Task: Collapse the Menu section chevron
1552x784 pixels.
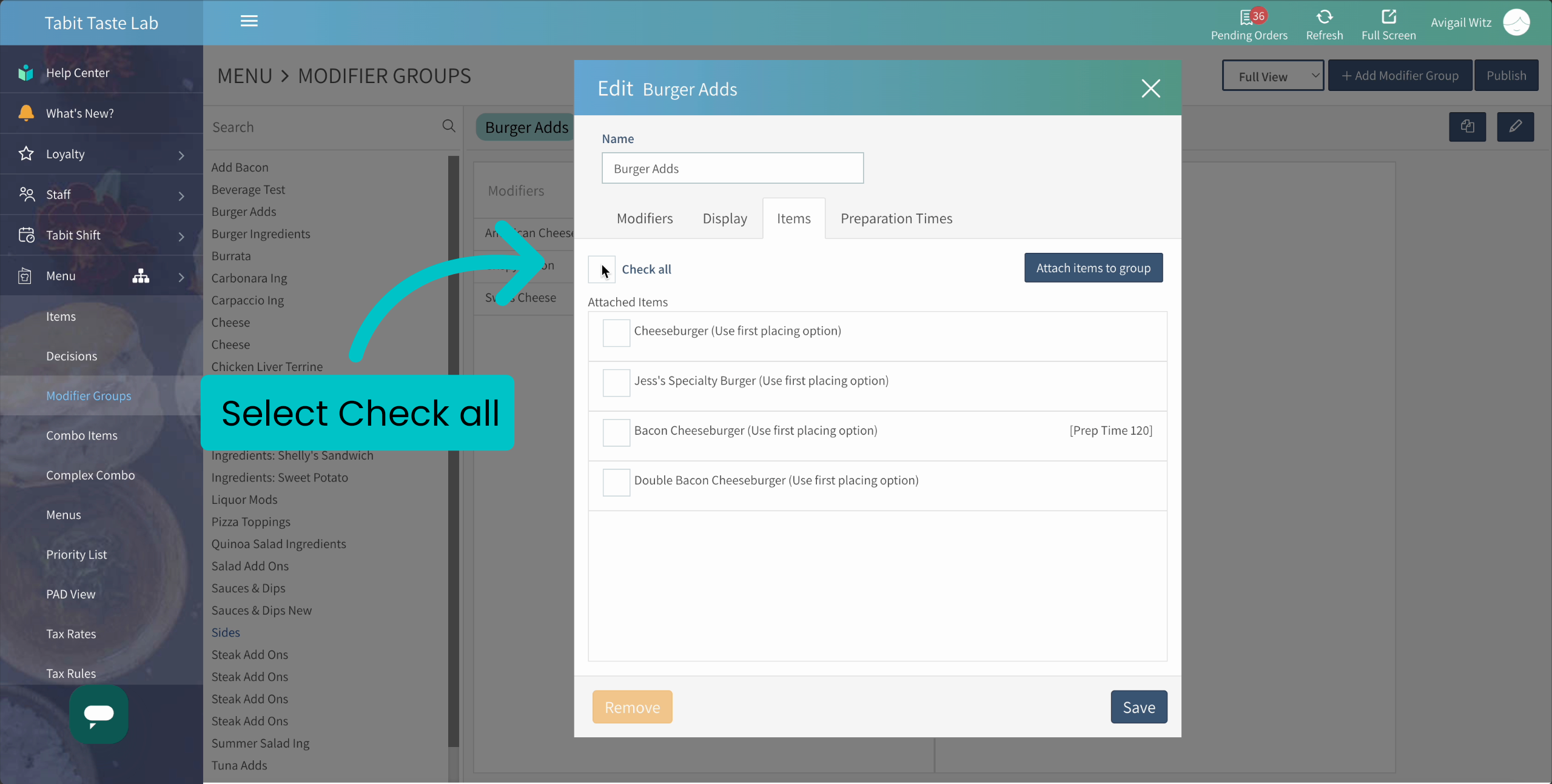Action: tap(181, 277)
